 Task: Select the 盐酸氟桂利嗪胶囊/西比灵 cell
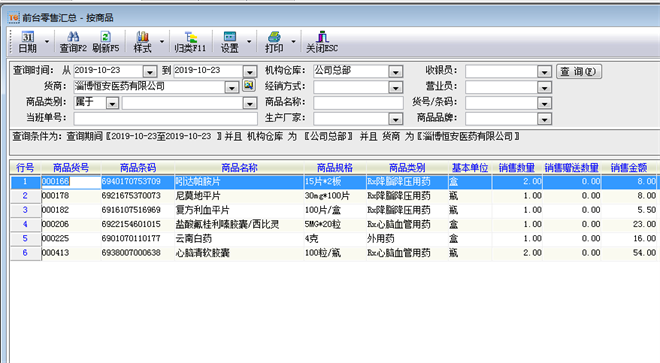point(239,224)
